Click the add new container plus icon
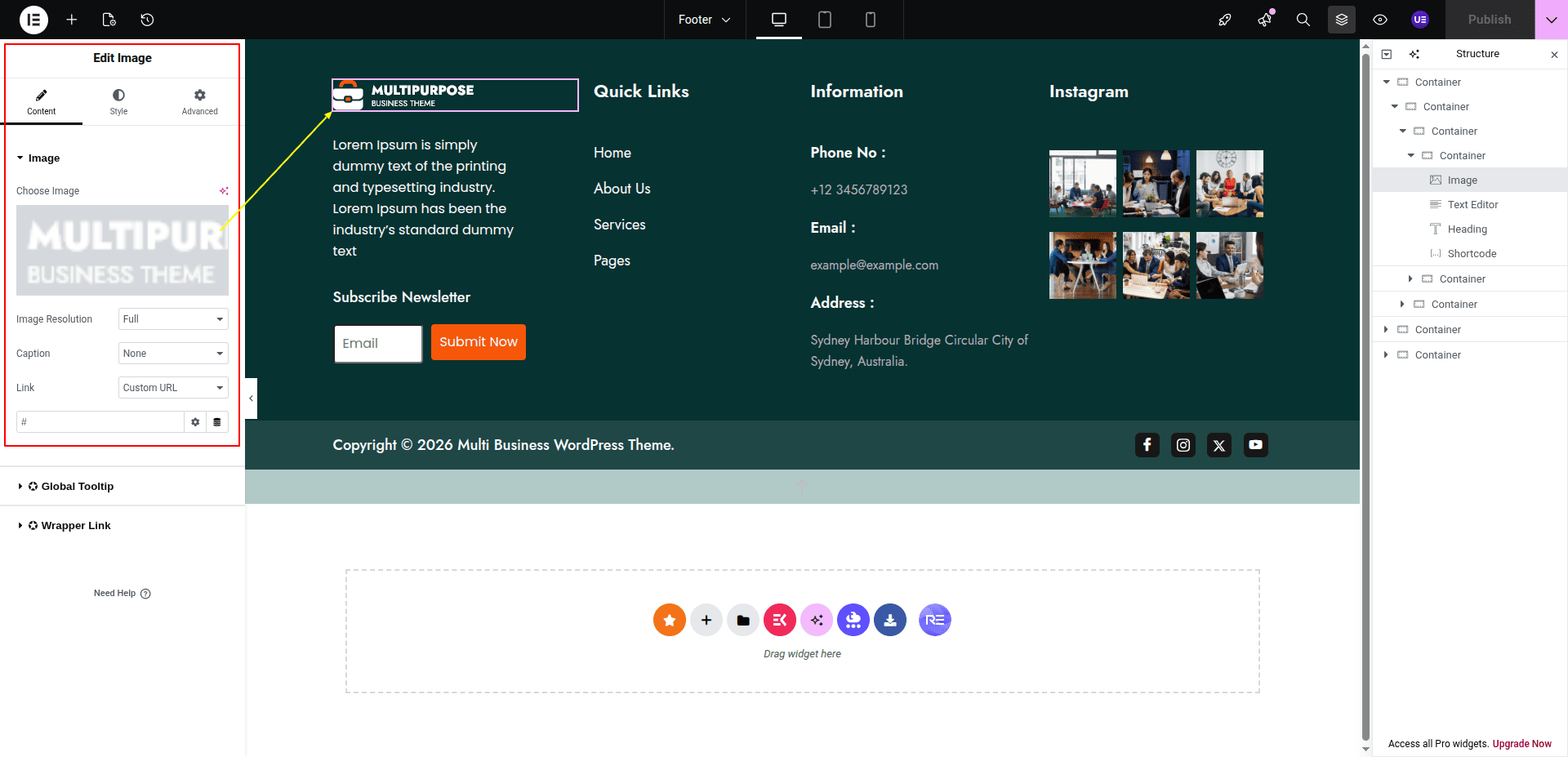This screenshot has height=757, width=1568. [x=706, y=620]
